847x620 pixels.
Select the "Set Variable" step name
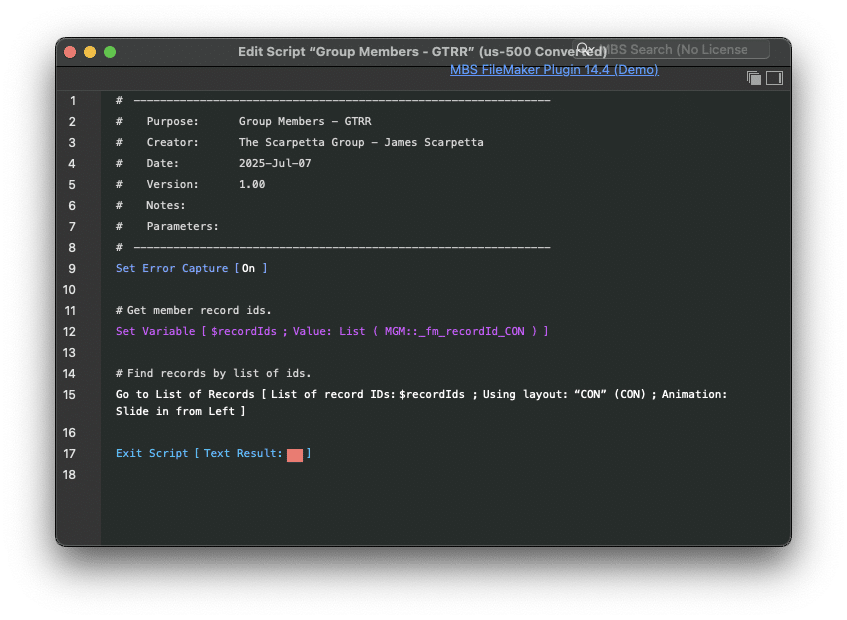[156, 331]
